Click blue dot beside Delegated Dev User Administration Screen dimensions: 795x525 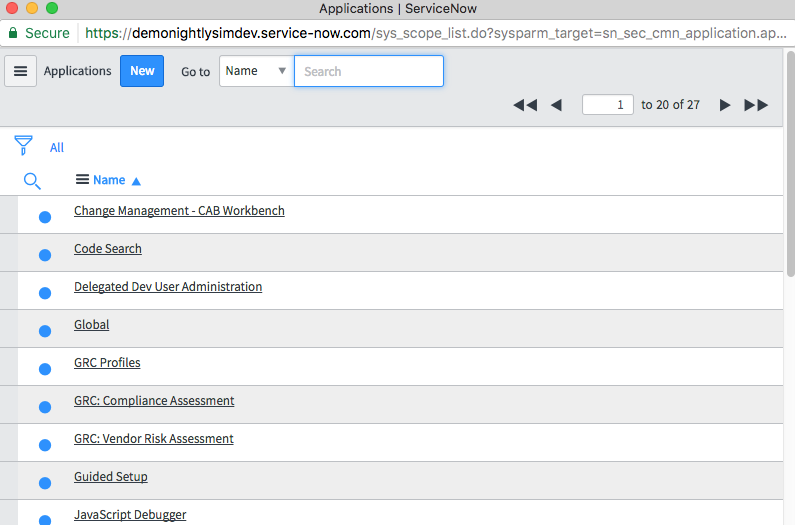[x=45, y=293]
